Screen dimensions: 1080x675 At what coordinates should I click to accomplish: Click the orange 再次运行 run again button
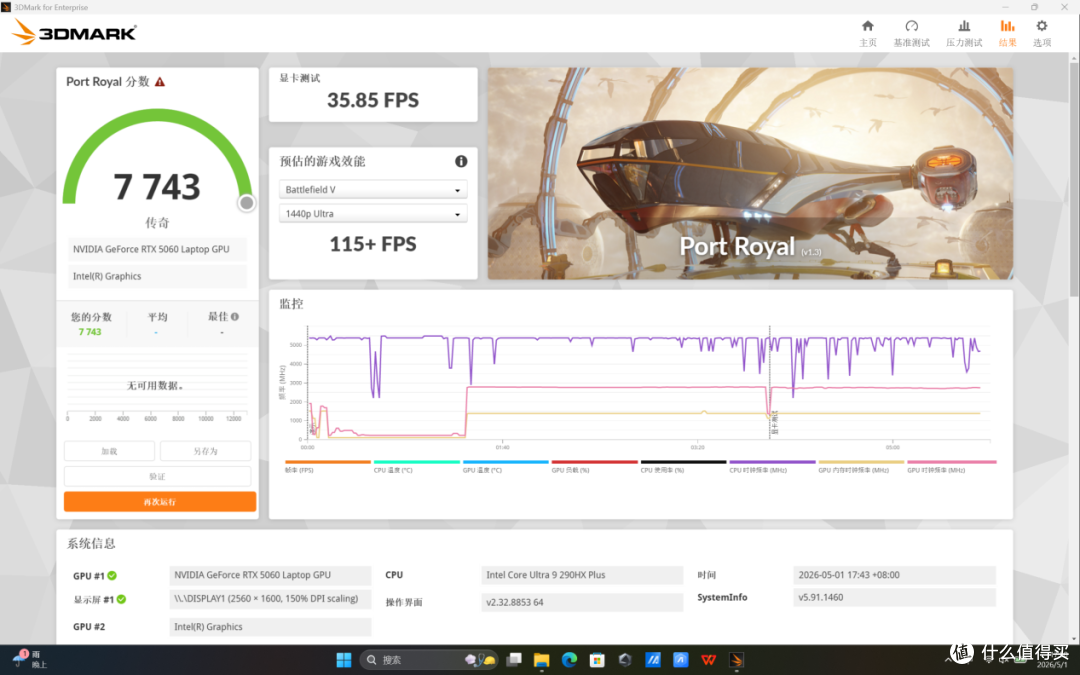[x=160, y=501]
